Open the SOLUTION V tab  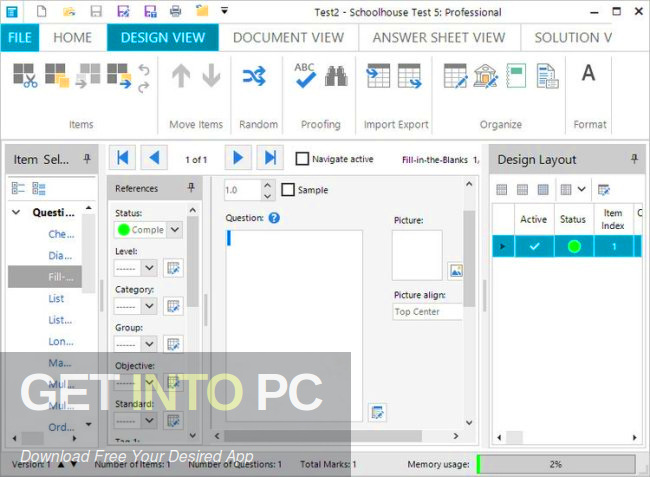(x=573, y=38)
